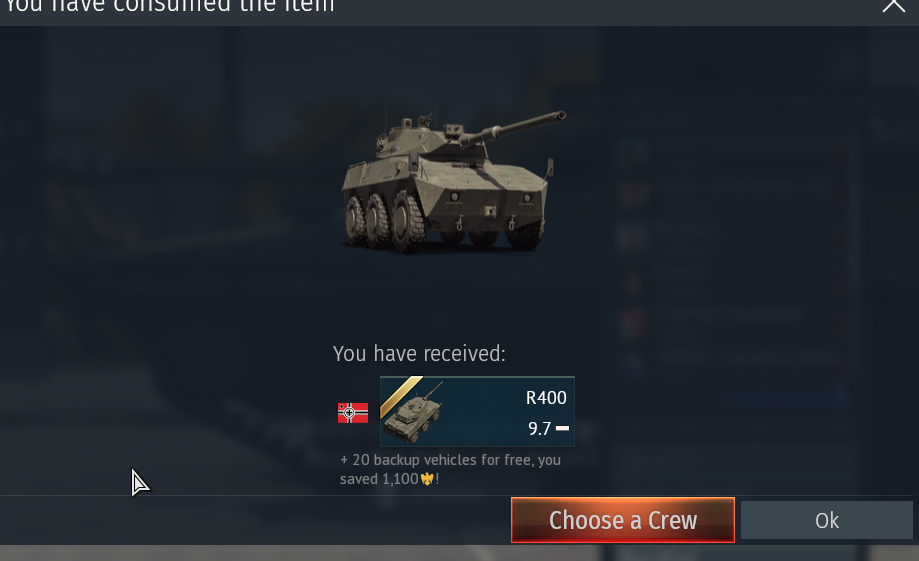Click the 20 backup vehicles bonus text
This screenshot has height=561, width=919.
tap(450, 460)
